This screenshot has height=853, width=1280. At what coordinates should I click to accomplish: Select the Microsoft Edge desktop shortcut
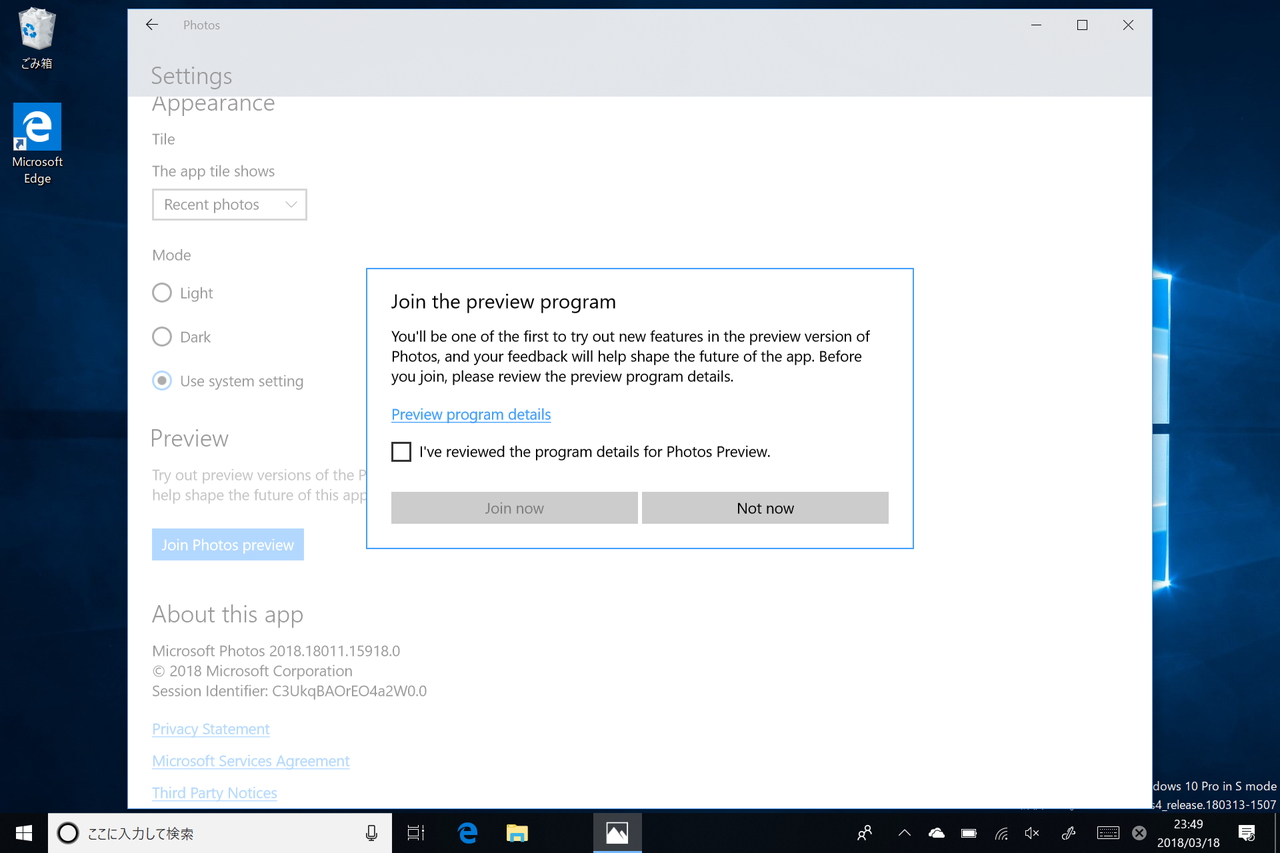coord(37,144)
